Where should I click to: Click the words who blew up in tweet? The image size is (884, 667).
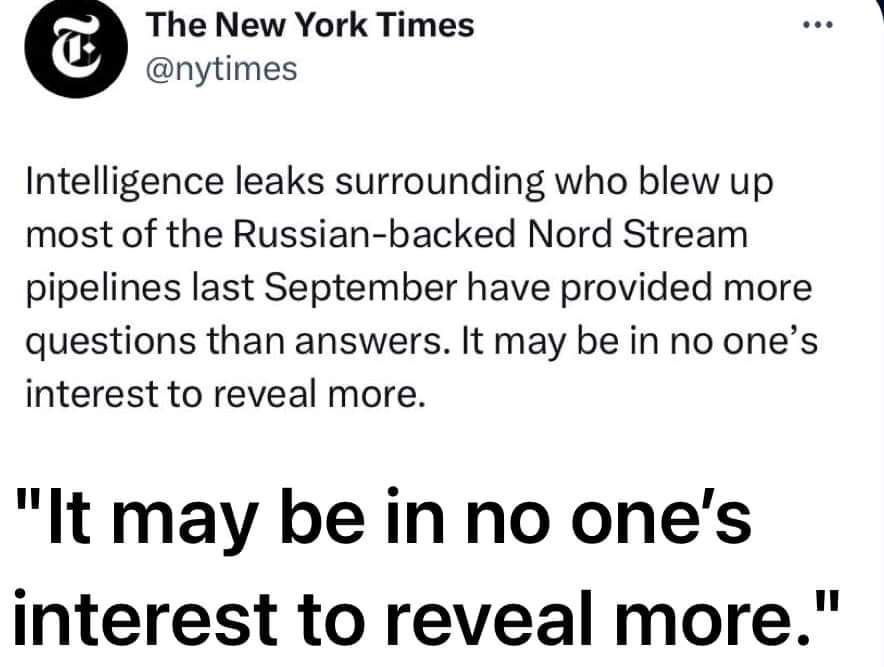point(665,183)
